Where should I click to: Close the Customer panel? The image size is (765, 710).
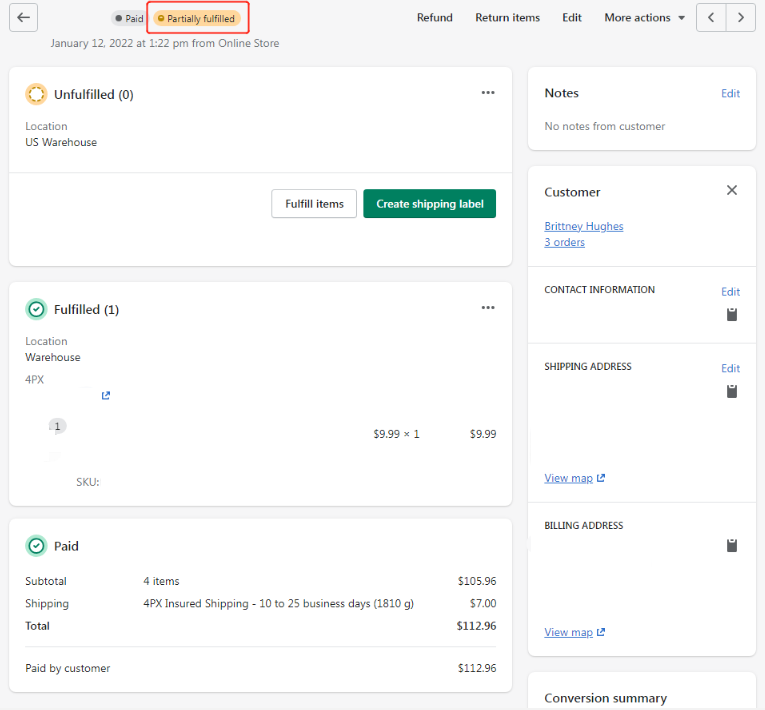pyautogui.click(x=732, y=190)
